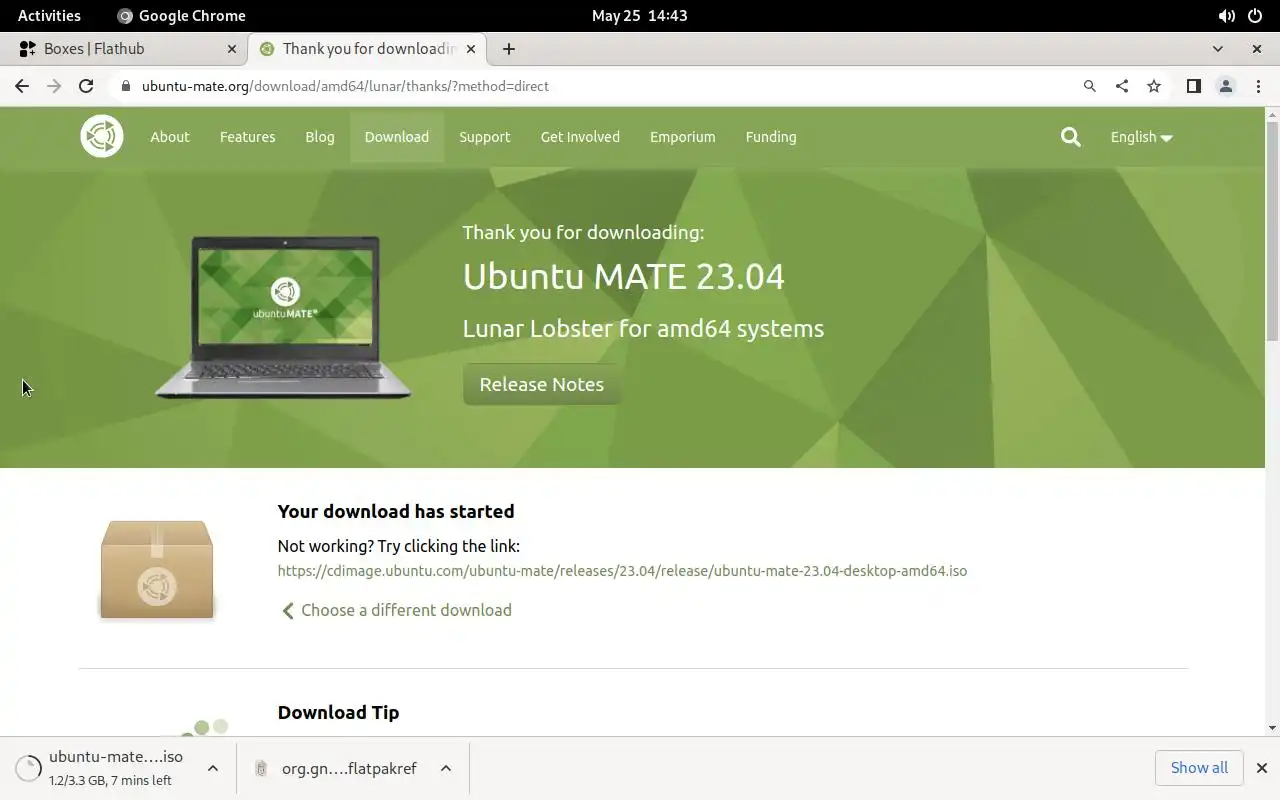
Task: Click the ISO download progress circle icon
Action: click(x=28, y=768)
